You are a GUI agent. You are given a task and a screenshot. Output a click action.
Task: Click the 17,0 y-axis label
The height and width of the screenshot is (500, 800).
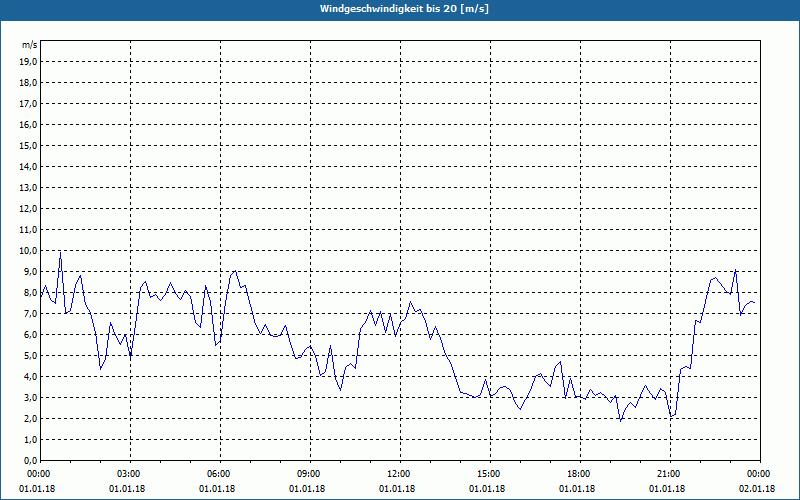click(x=28, y=104)
